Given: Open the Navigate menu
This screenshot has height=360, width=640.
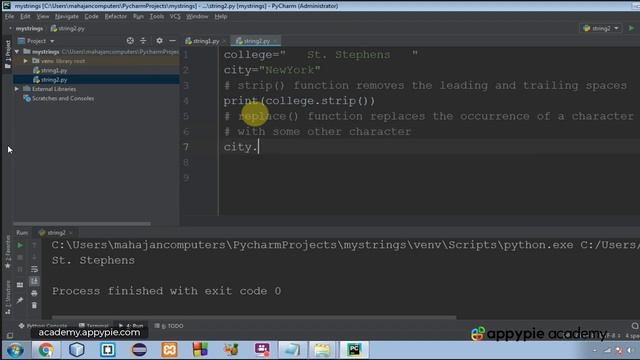Looking at the screenshot, I should point(67,16).
